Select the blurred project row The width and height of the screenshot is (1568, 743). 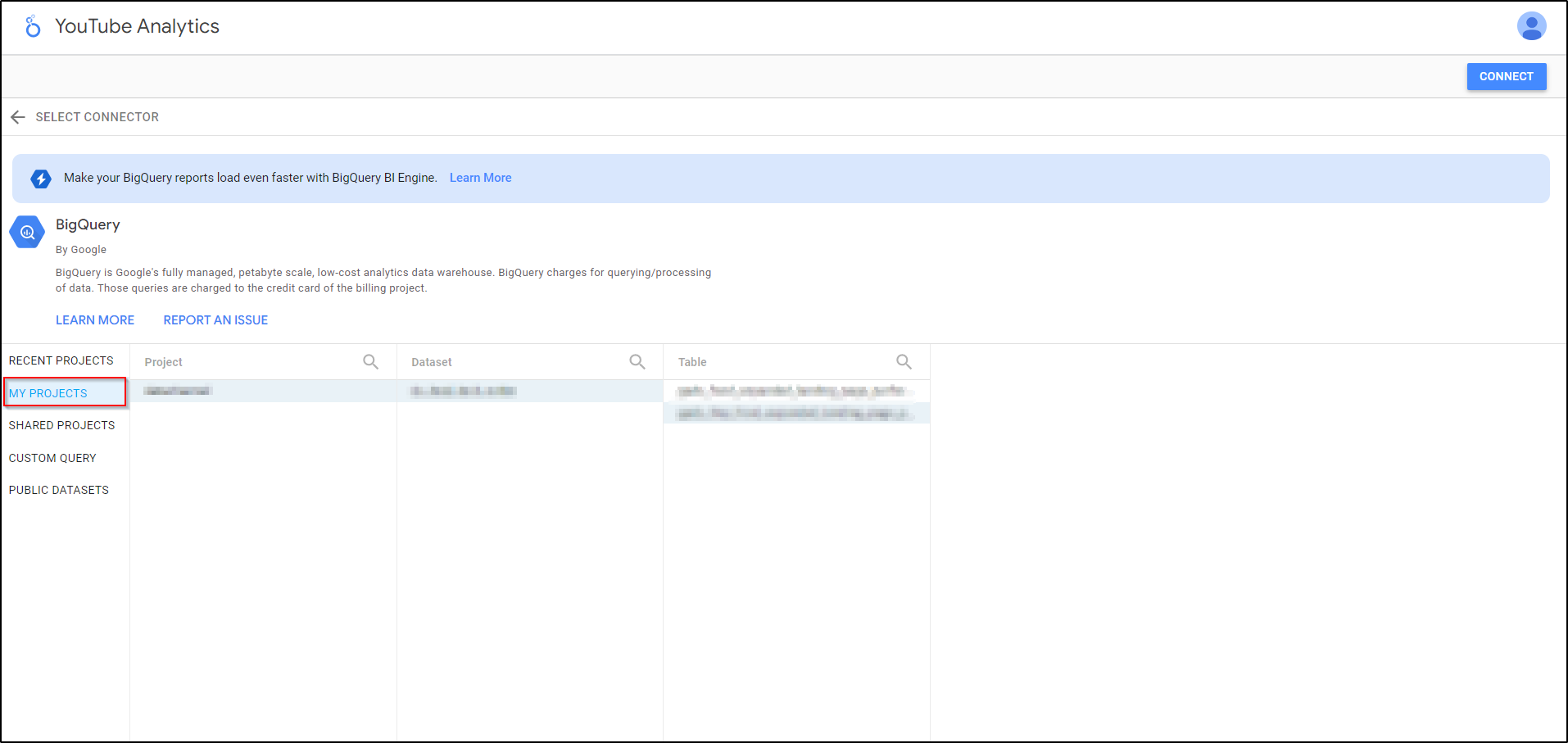[263, 391]
